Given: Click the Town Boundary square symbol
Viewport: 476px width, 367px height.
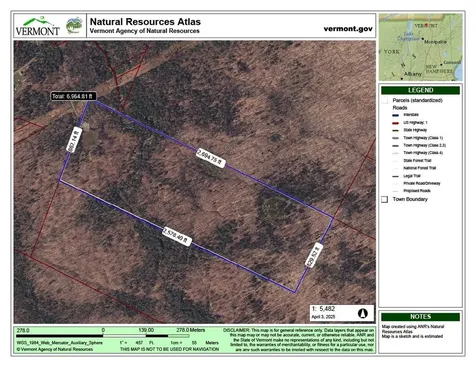Looking at the screenshot, I should (385, 199).
